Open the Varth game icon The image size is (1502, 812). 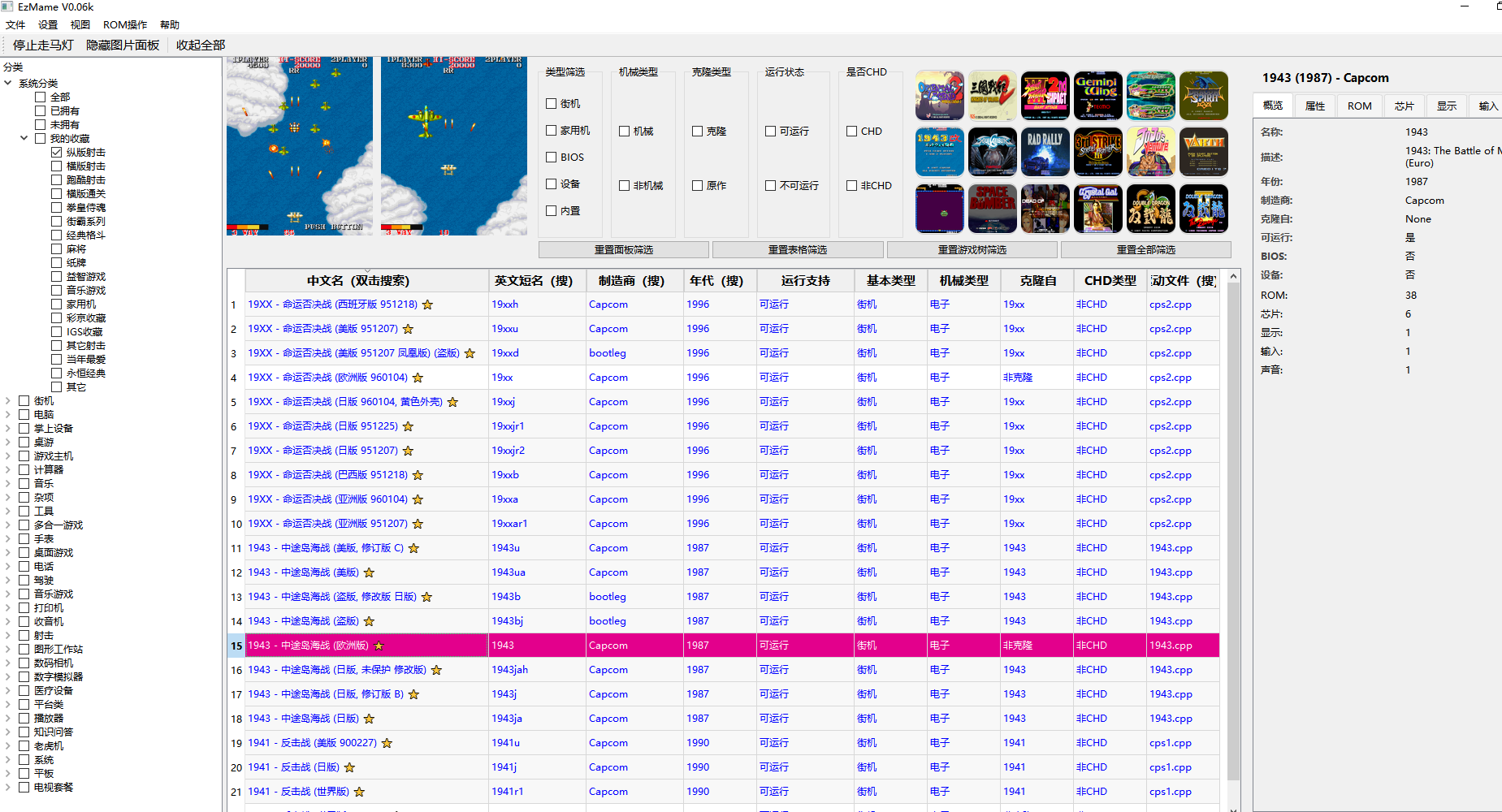1204,152
